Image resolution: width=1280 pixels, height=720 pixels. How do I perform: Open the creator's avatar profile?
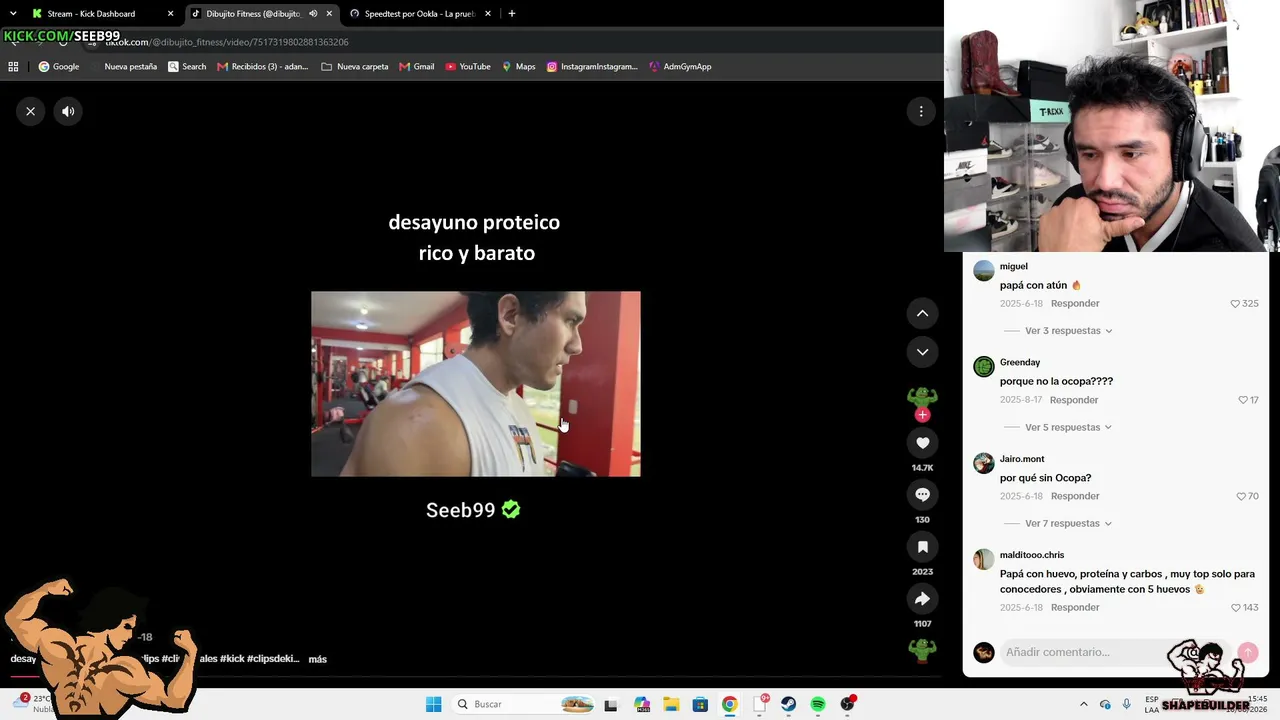922,399
